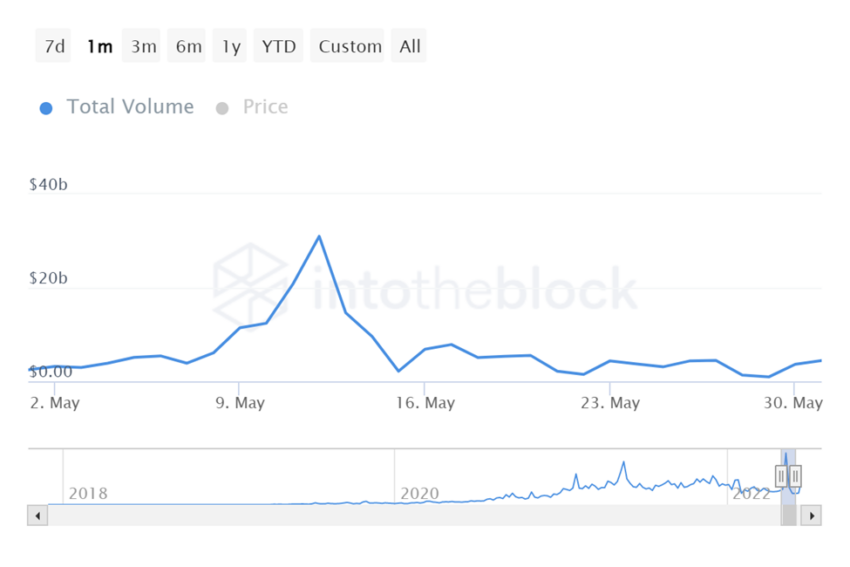Viewport: 850px width, 567px height.
Task: Click the left navigator scroll arrow
Action: pos(38,516)
